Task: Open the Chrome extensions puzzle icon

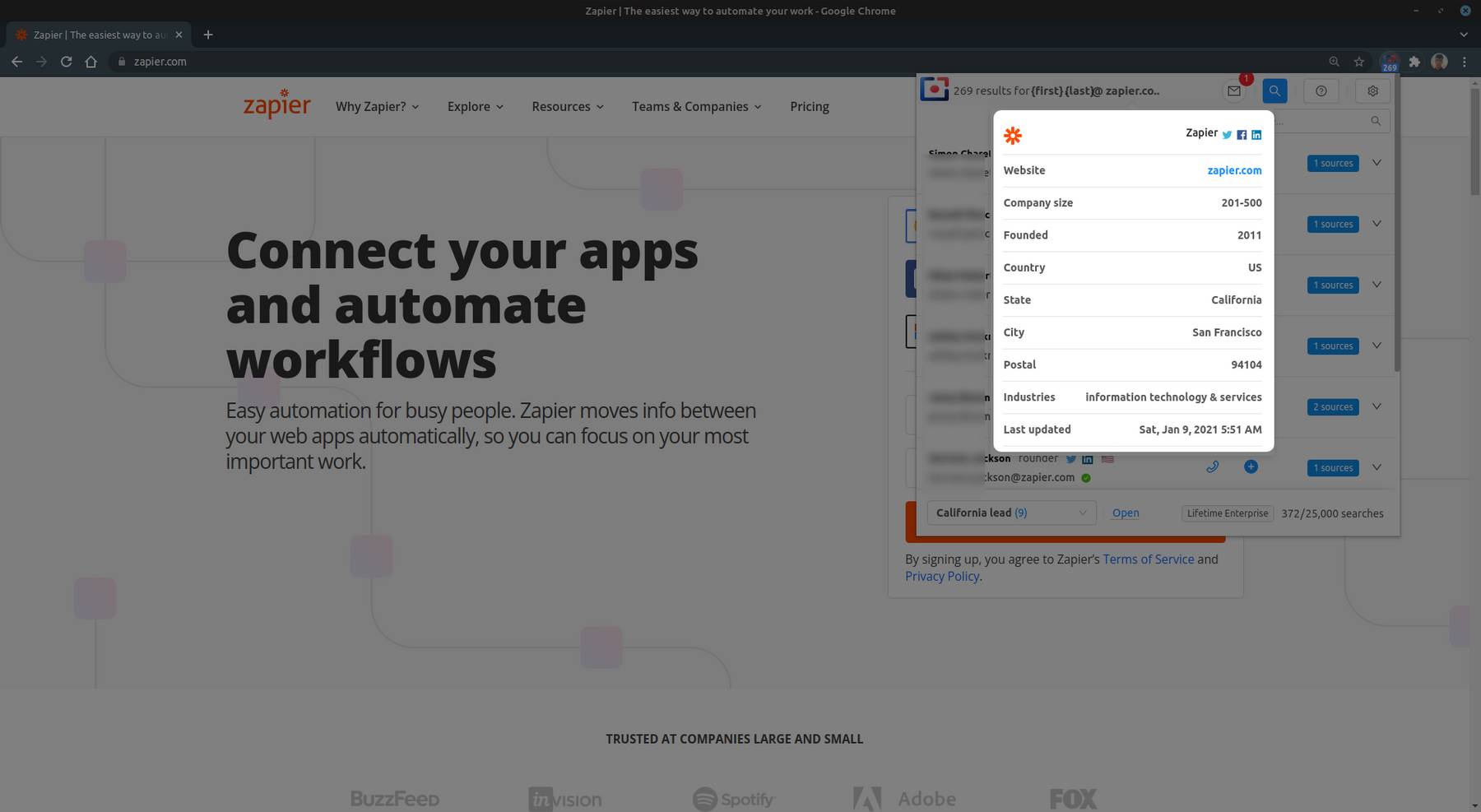Action: pos(1414,62)
